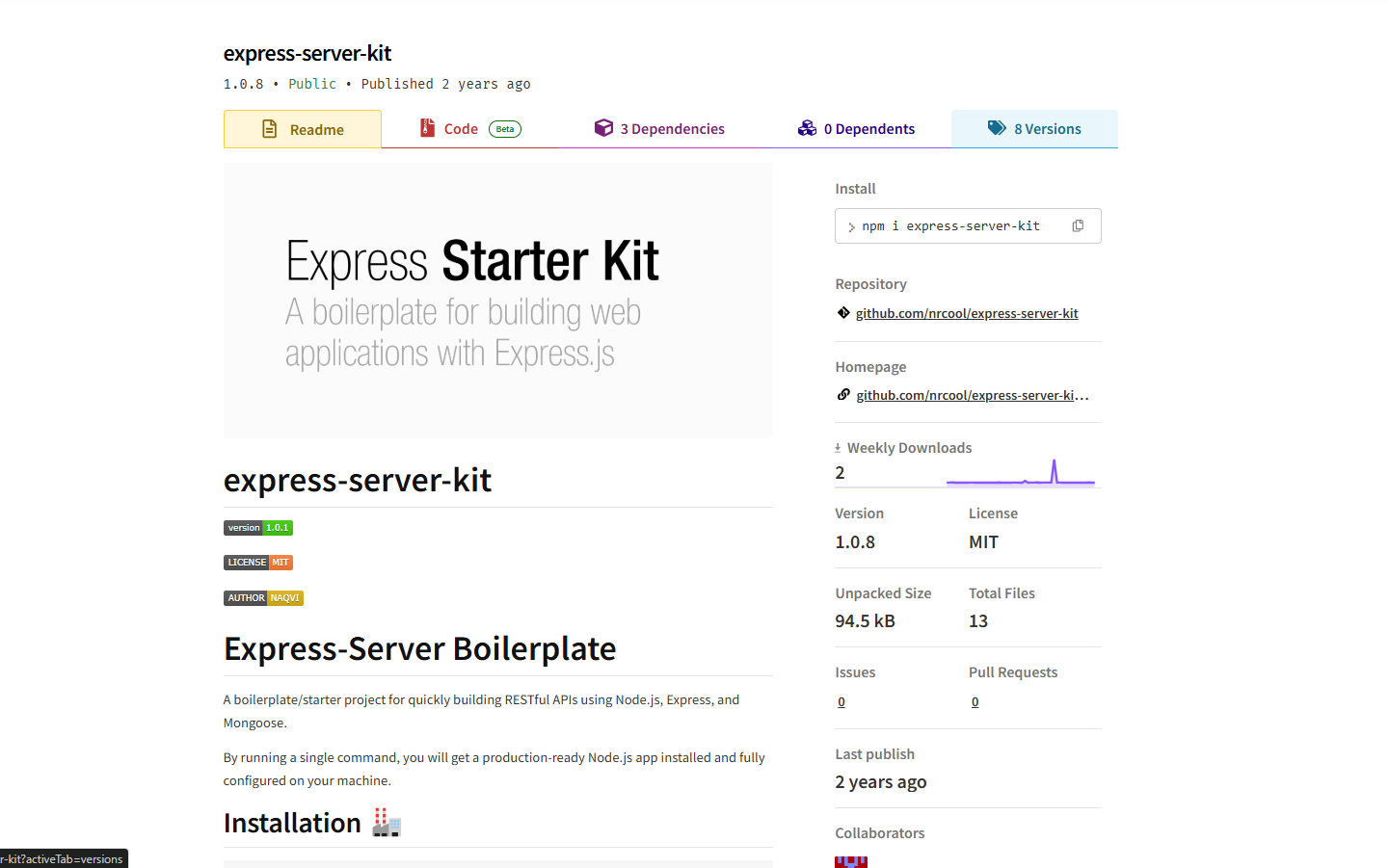
Task: Click the 'Published 2 years ago' text
Action: click(445, 85)
